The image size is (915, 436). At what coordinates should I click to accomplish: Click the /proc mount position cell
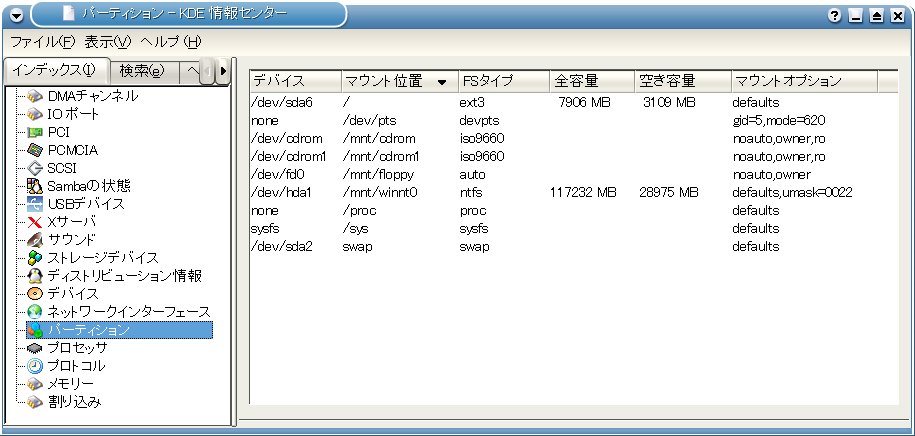click(x=359, y=211)
